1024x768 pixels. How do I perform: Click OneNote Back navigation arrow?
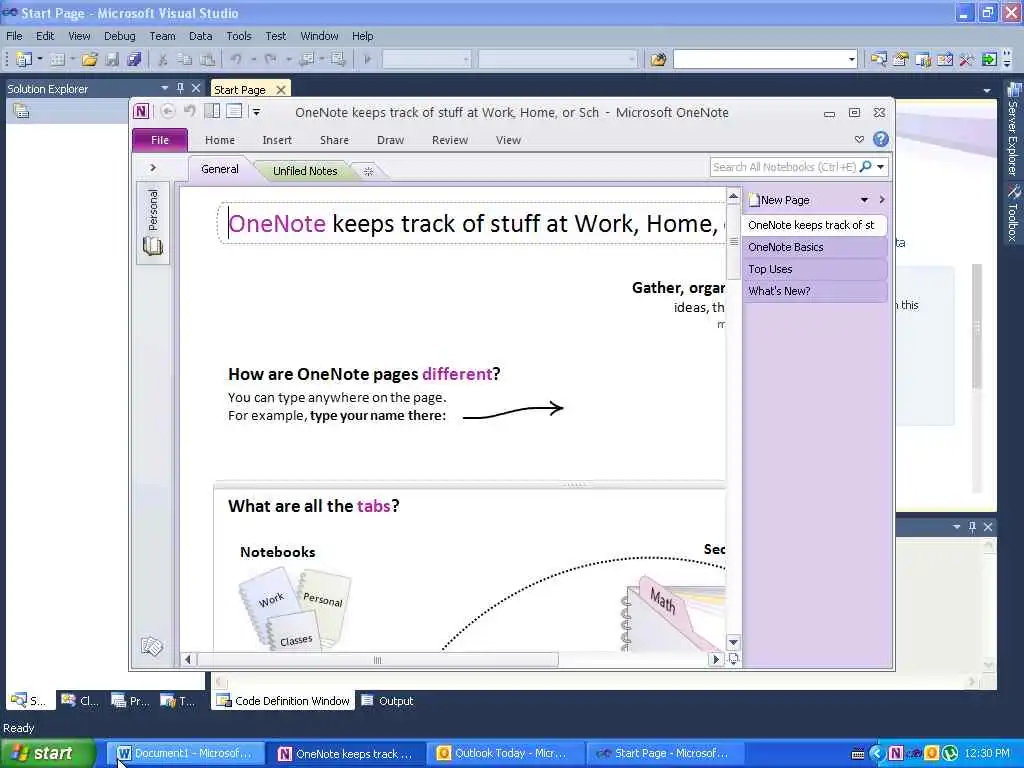coord(168,112)
